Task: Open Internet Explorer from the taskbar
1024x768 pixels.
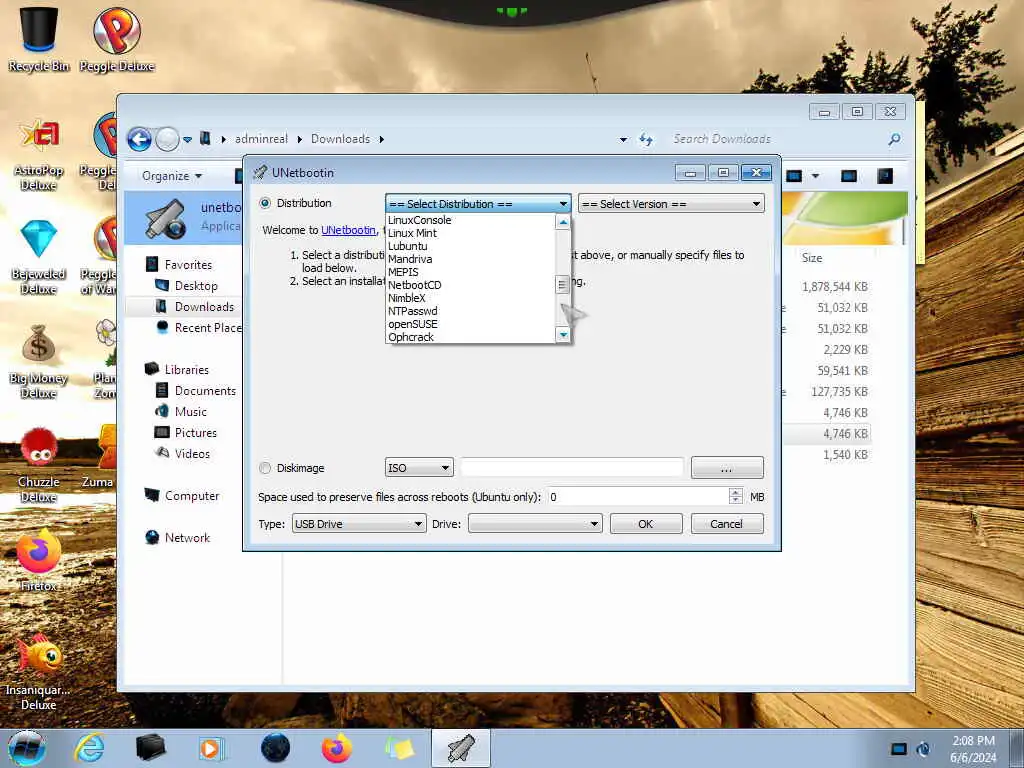Action: pos(89,748)
